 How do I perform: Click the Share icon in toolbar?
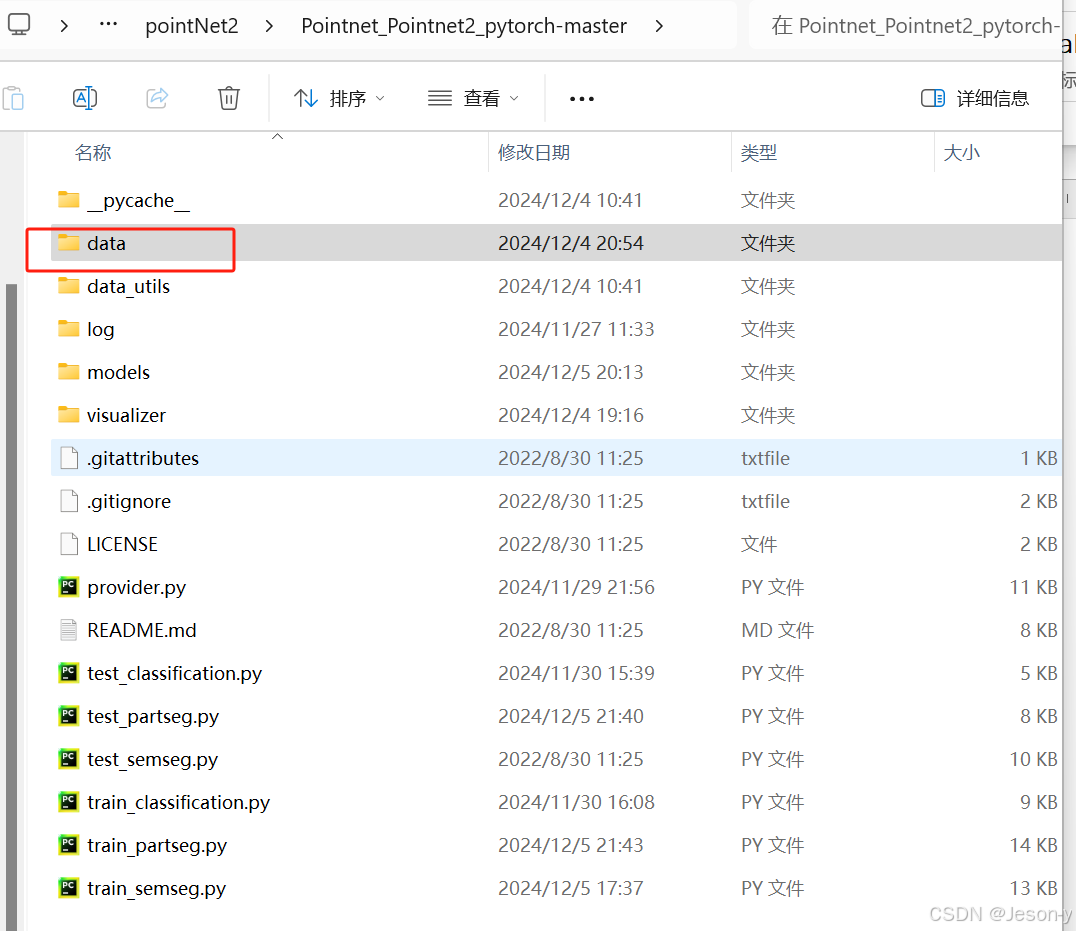157,98
